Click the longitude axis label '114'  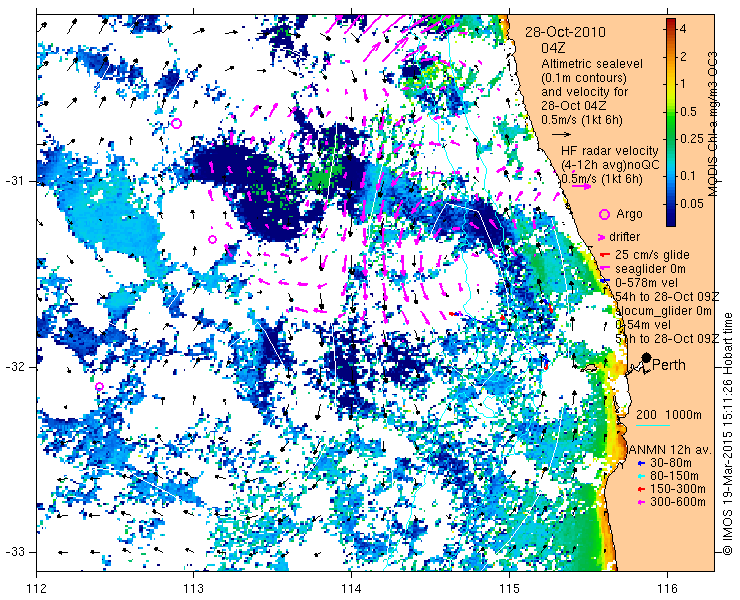(x=351, y=589)
